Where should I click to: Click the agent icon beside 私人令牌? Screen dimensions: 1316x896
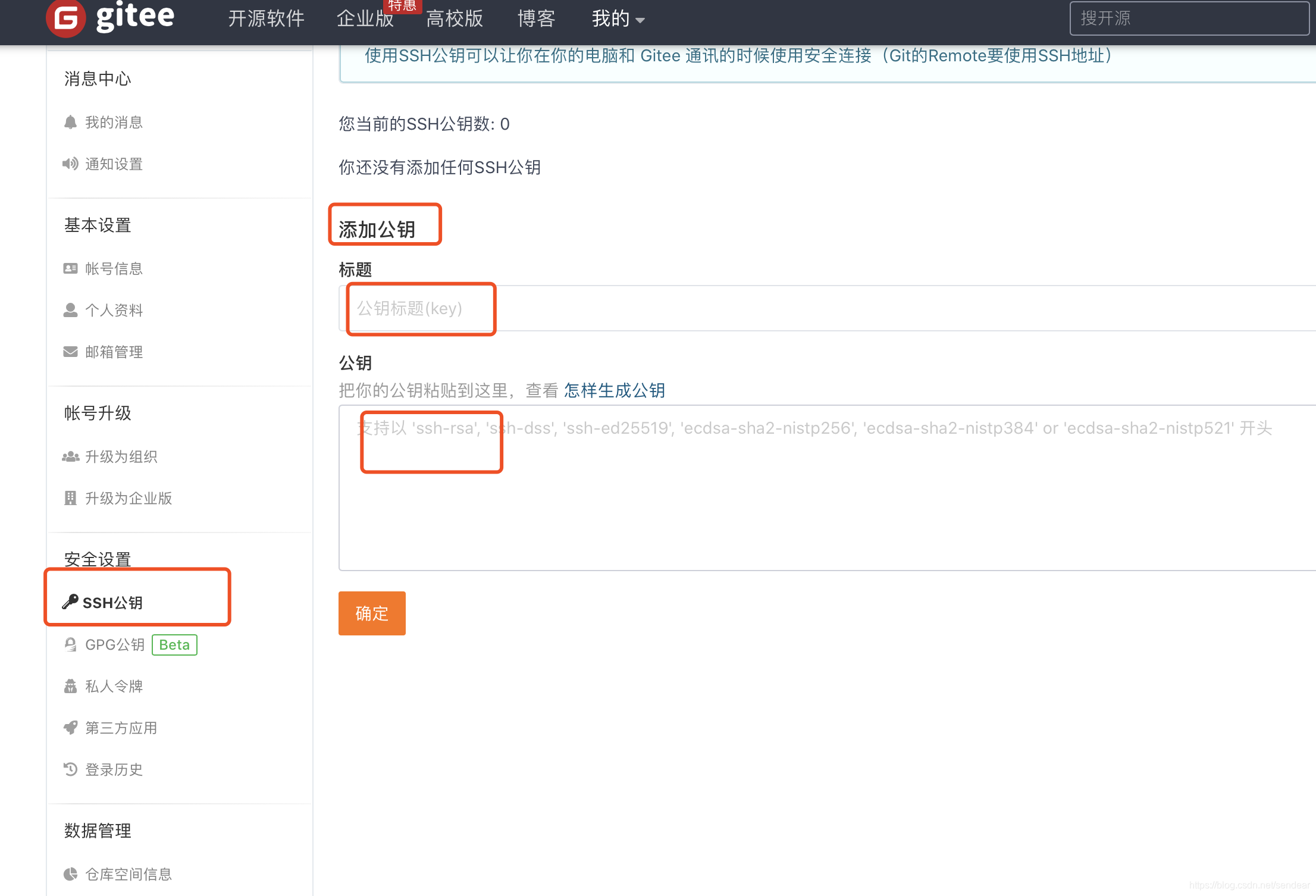(70, 686)
